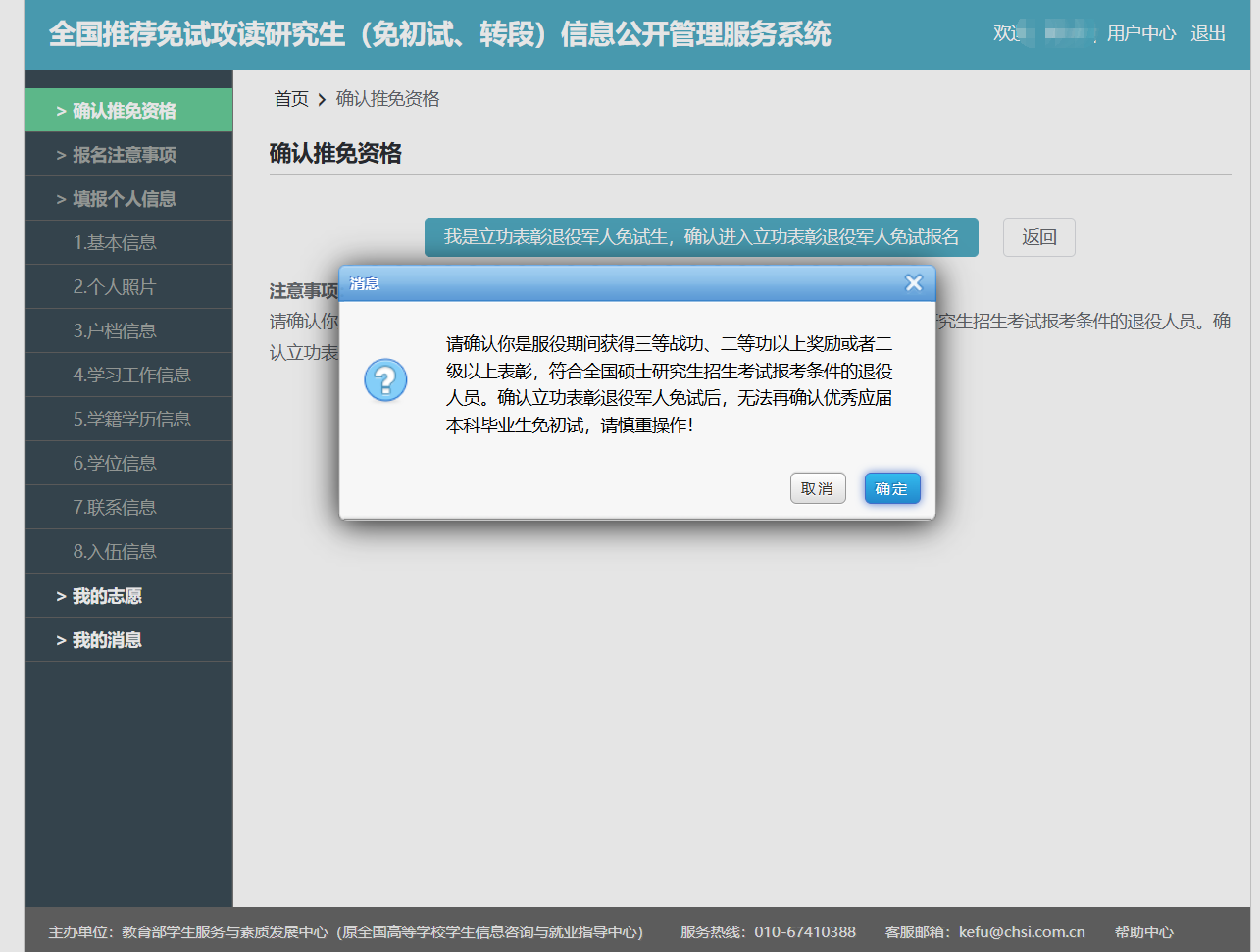Image resolution: width=1260 pixels, height=952 pixels.
Task: Open 确认推免资格 sidebar item
Action: [x=125, y=111]
